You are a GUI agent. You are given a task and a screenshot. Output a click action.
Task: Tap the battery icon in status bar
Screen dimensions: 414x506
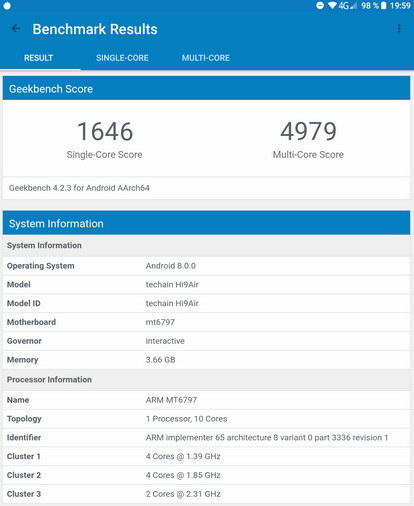click(384, 5)
